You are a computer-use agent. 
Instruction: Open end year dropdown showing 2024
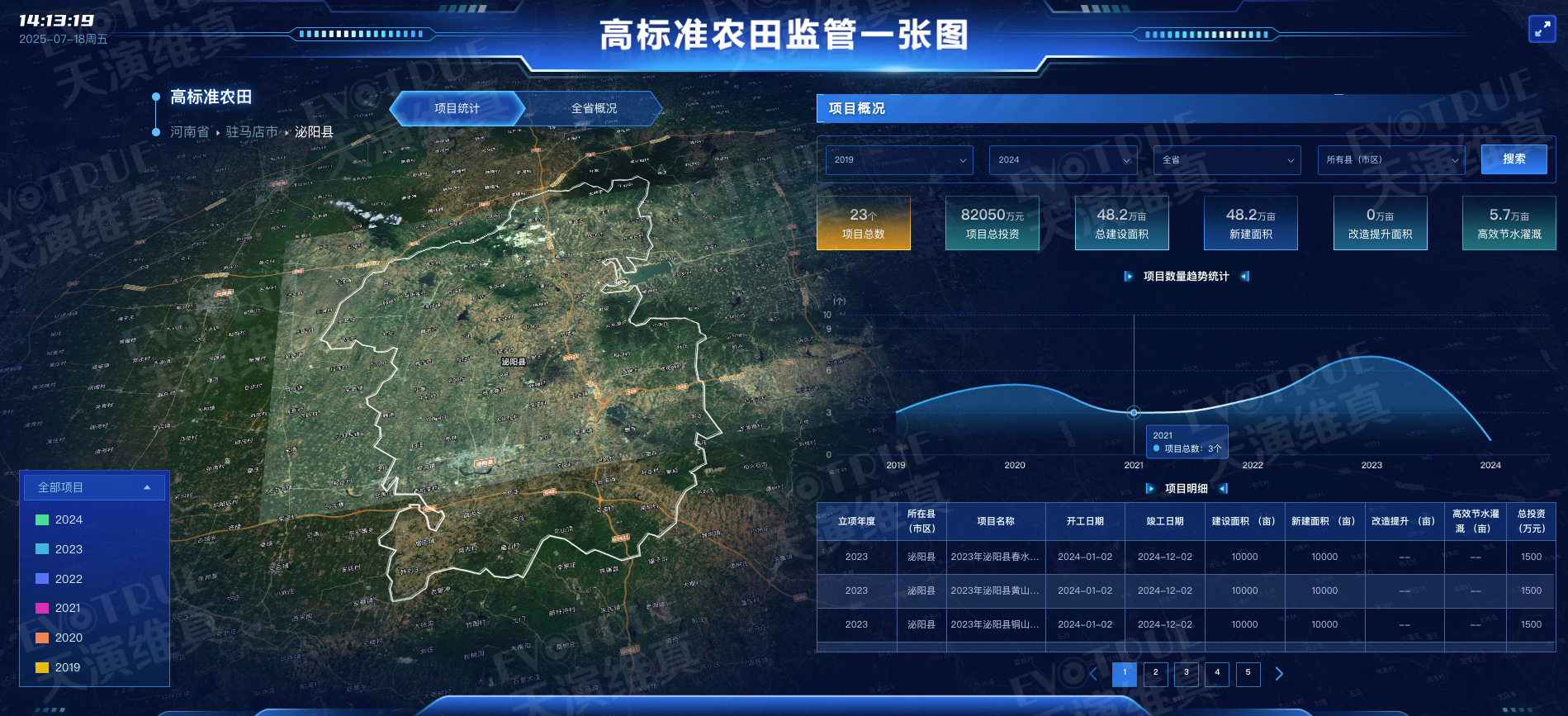click(1063, 160)
